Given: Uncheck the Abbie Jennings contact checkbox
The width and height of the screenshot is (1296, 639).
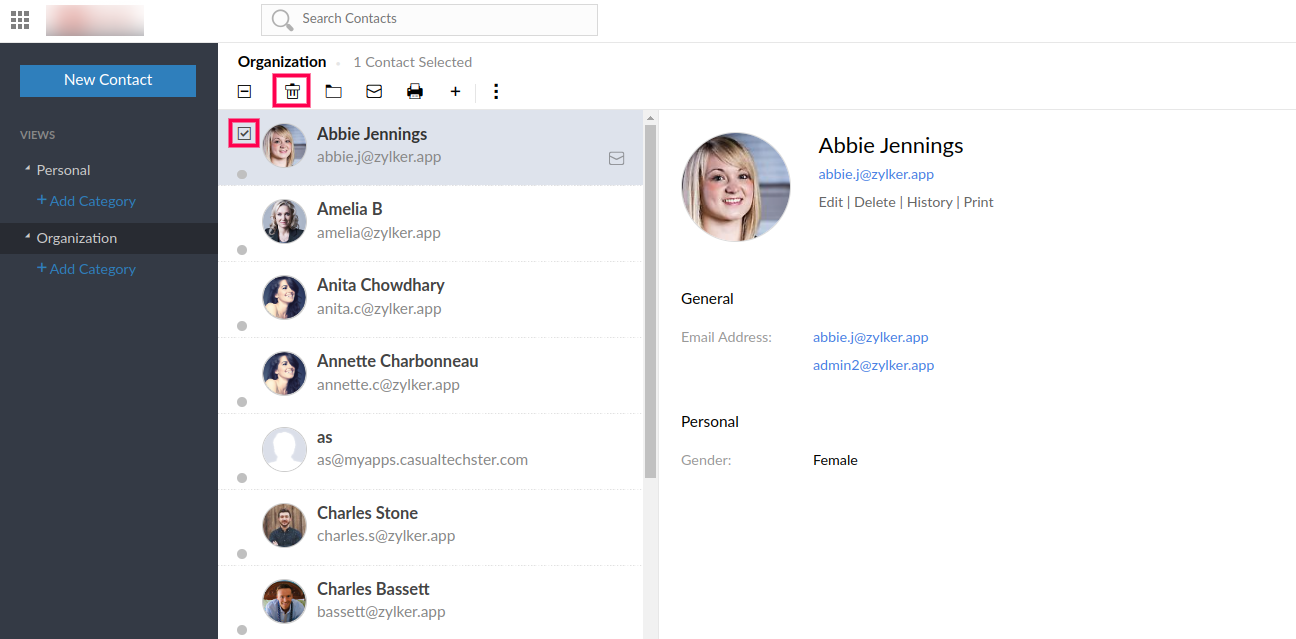Looking at the screenshot, I should tap(244, 133).
